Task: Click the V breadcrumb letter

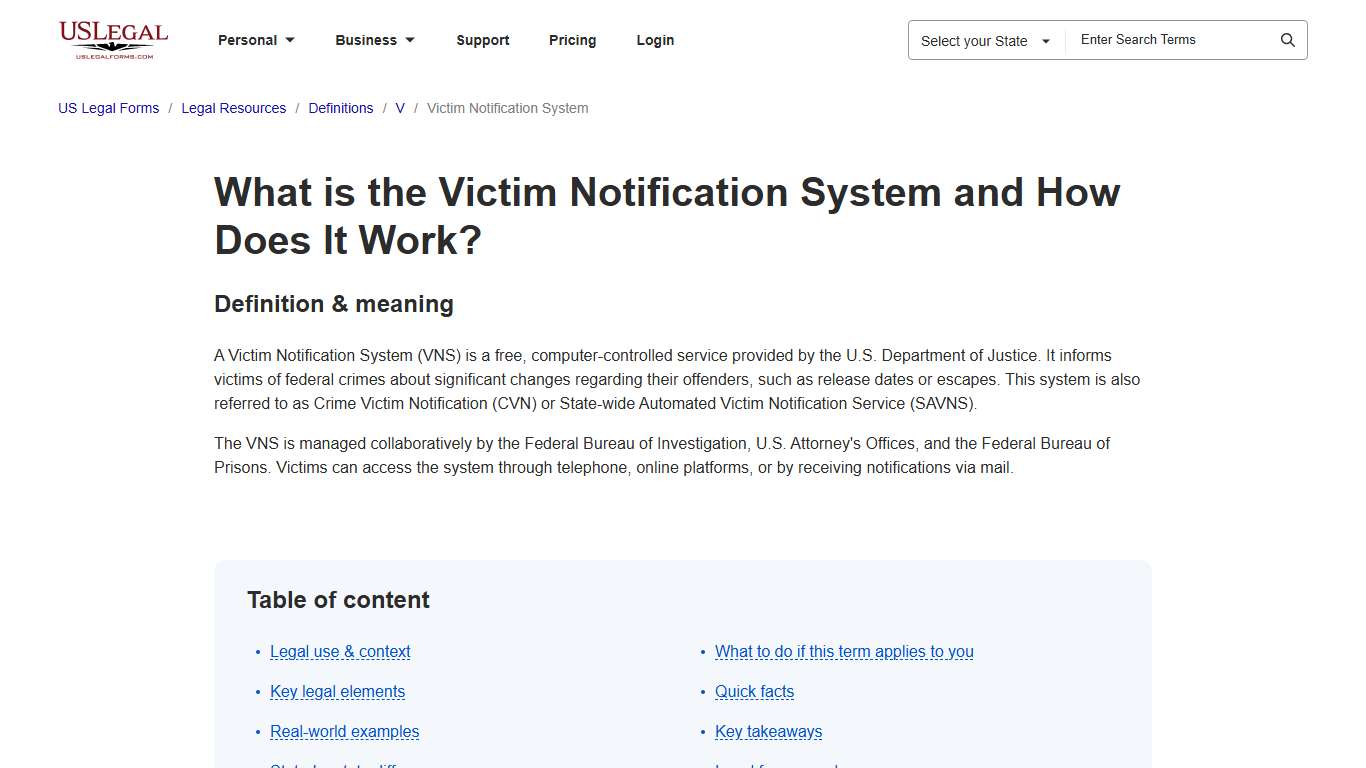Action: (399, 108)
